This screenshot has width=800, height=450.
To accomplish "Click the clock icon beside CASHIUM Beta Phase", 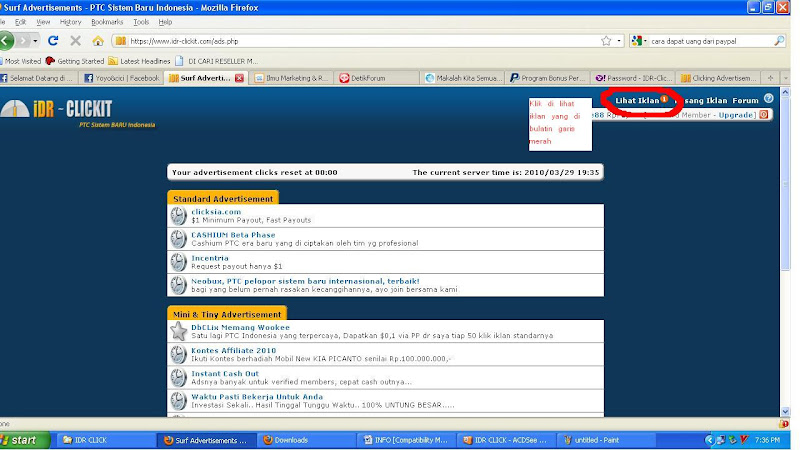I will (179, 239).
